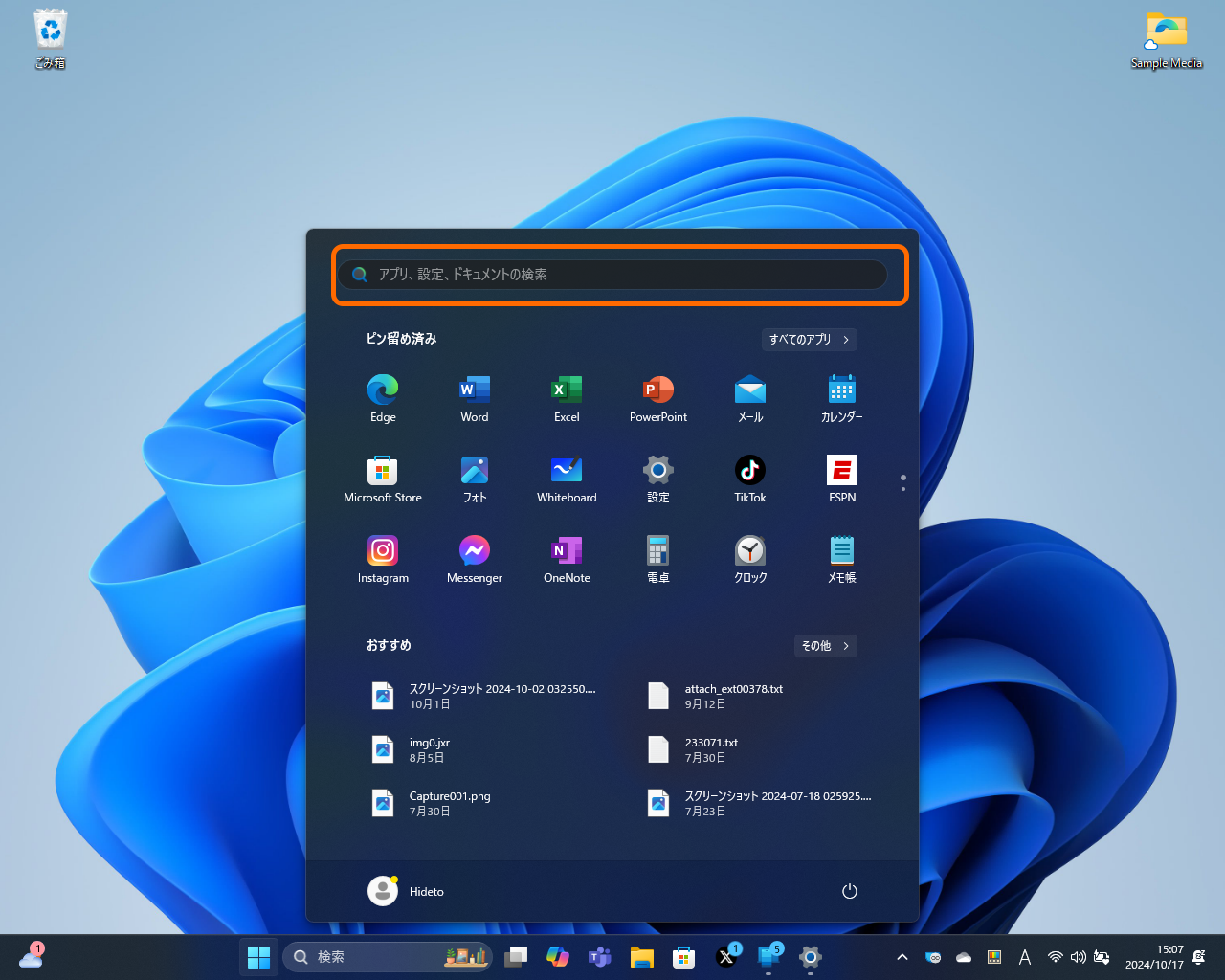This screenshot has height=980, width=1225.
Task: Open the X app on the taskbar
Action: (x=726, y=957)
